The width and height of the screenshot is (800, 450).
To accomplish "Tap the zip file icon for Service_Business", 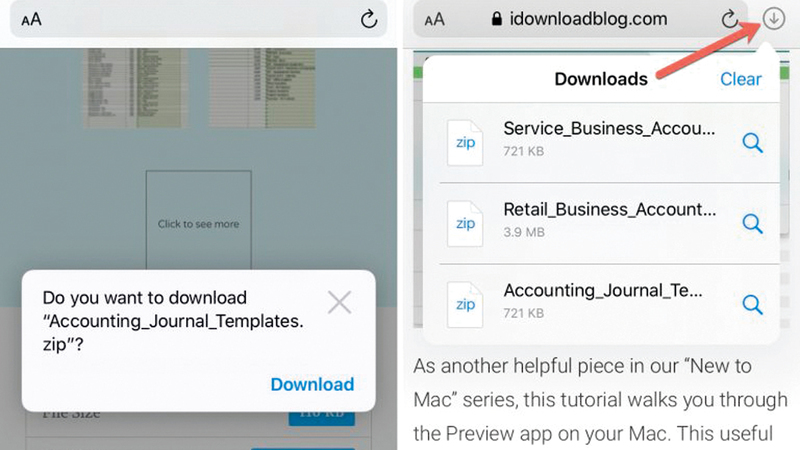I will point(466,143).
